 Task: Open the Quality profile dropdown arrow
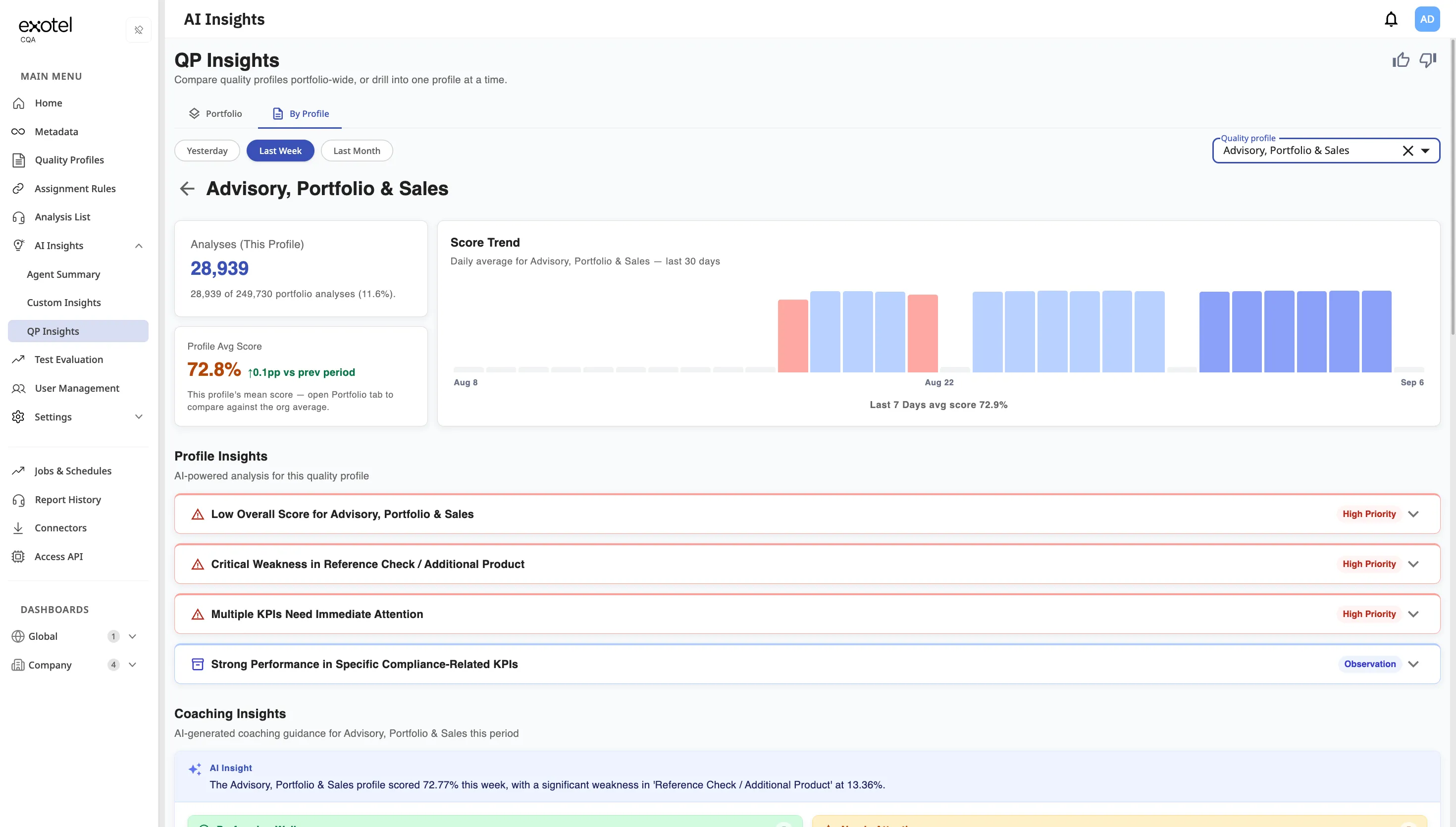1425,151
